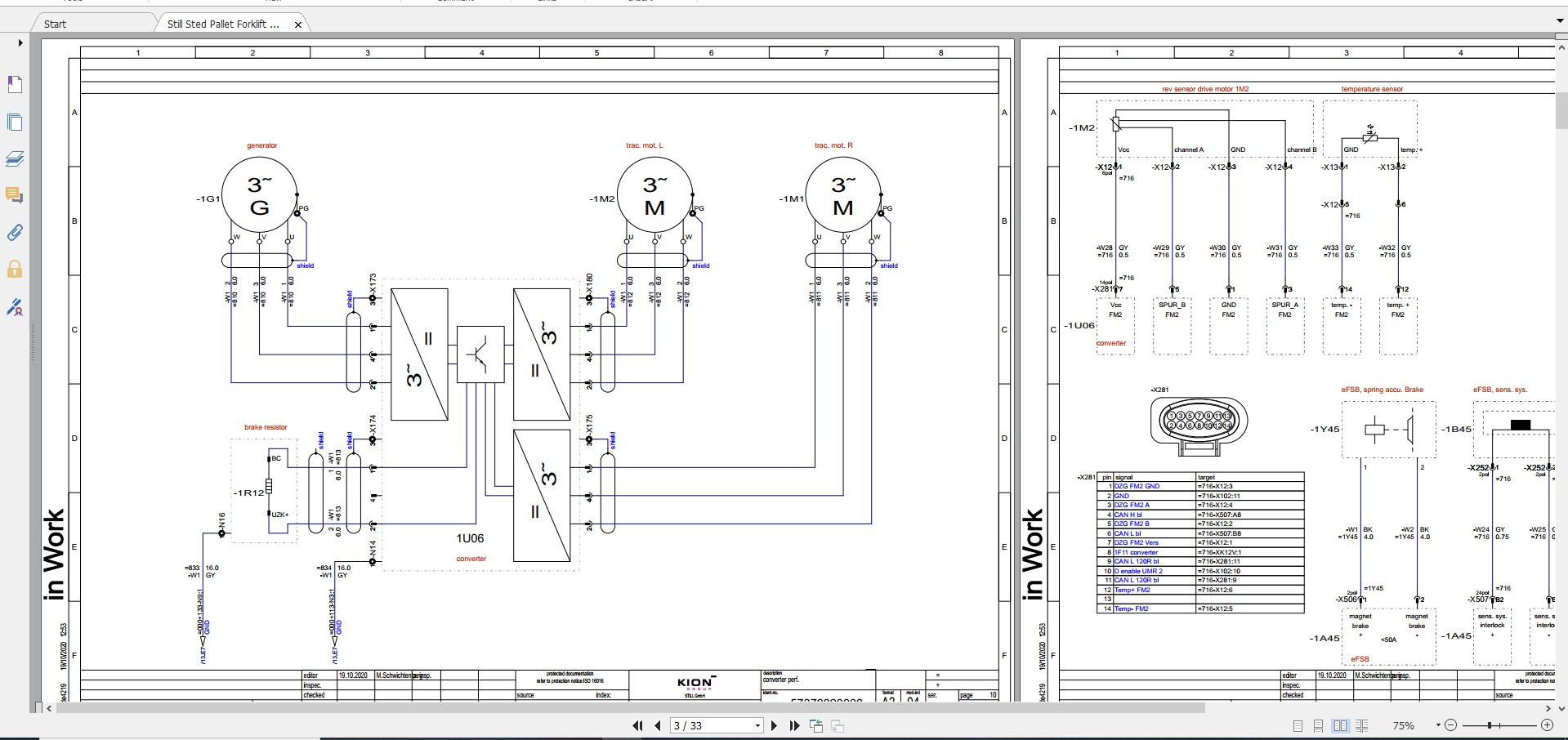Open the Digital Signatures panel
1568x740 pixels.
click(14, 307)
